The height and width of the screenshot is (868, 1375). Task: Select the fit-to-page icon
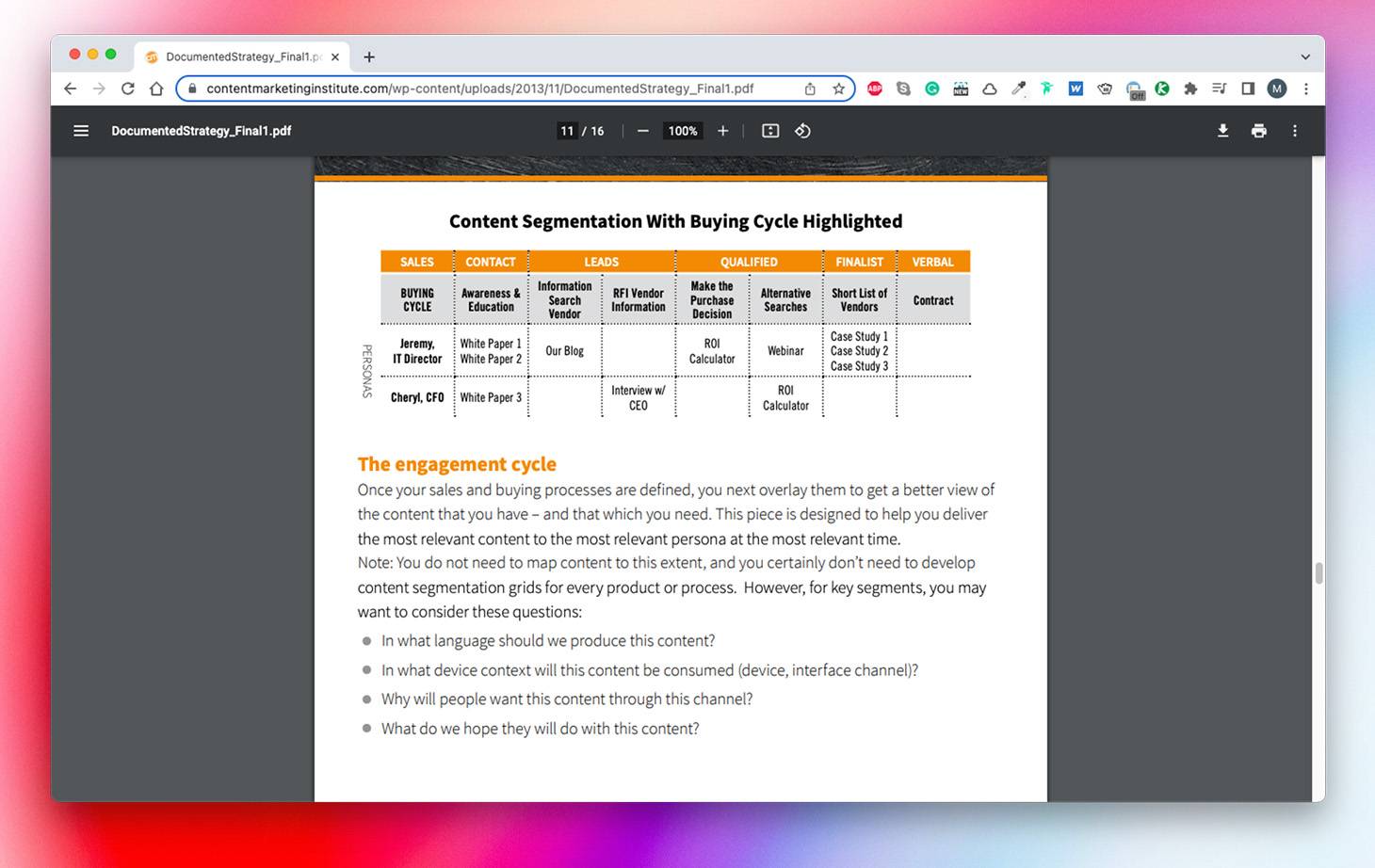point(769,131)
